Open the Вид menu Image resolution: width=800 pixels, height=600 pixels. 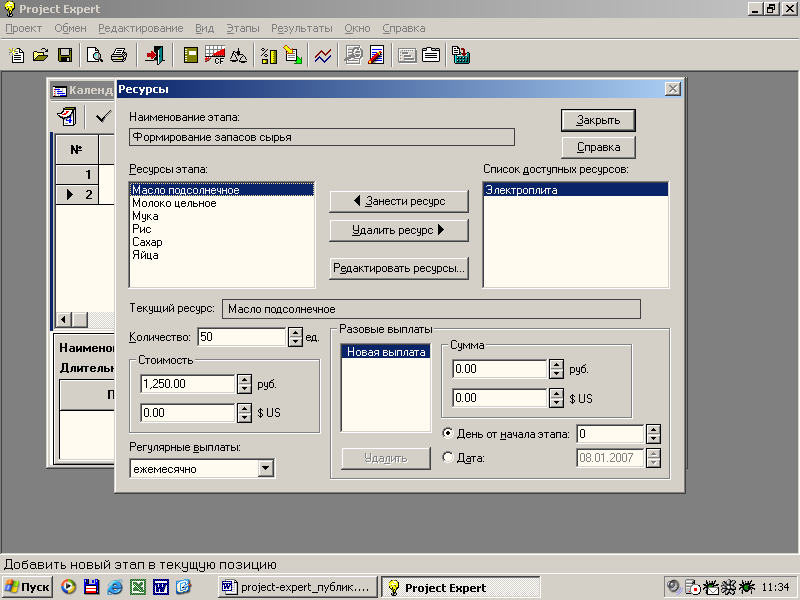click(205, 29)
